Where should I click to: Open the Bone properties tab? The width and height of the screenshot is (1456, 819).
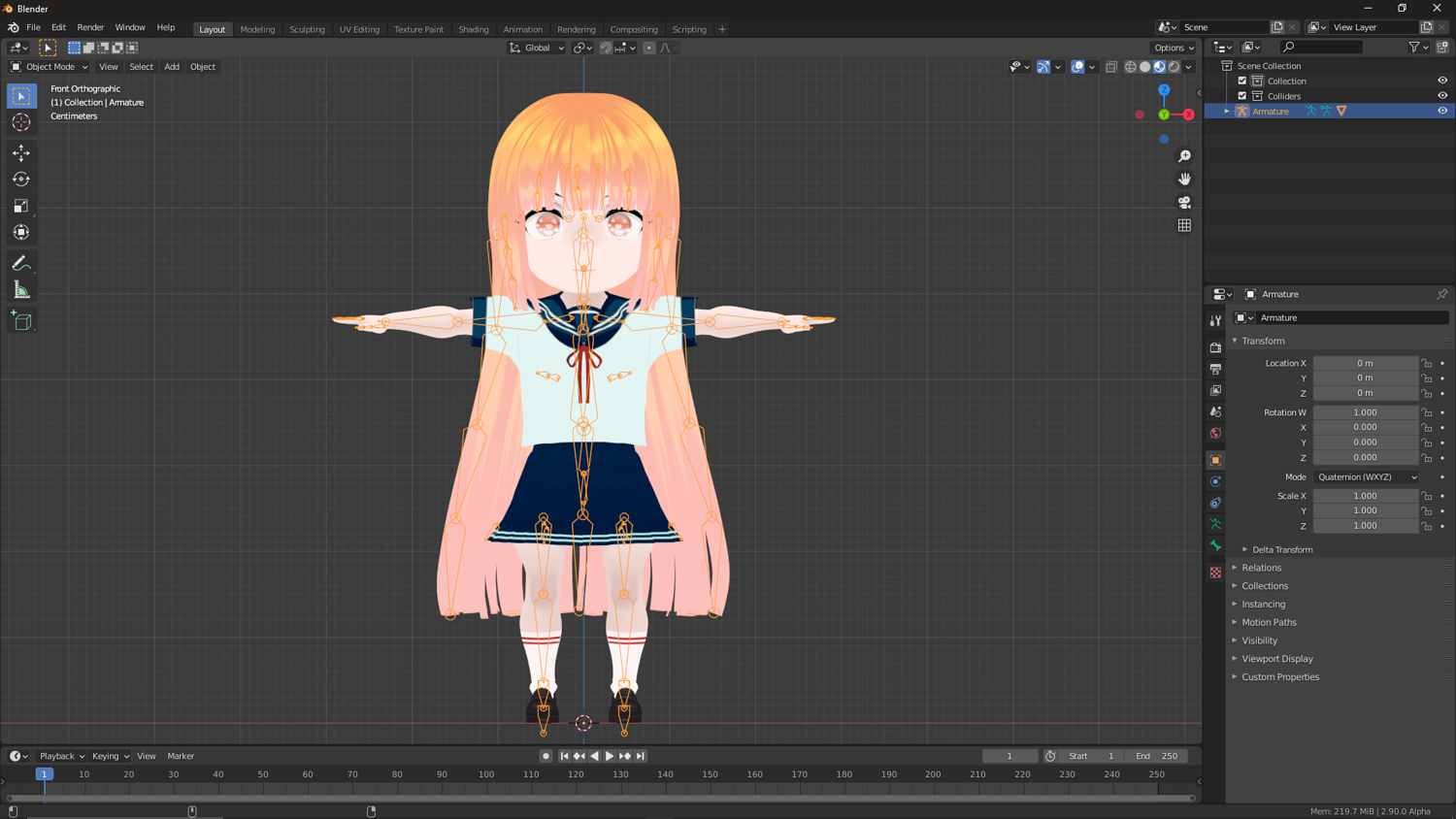tap(1215, 545)
